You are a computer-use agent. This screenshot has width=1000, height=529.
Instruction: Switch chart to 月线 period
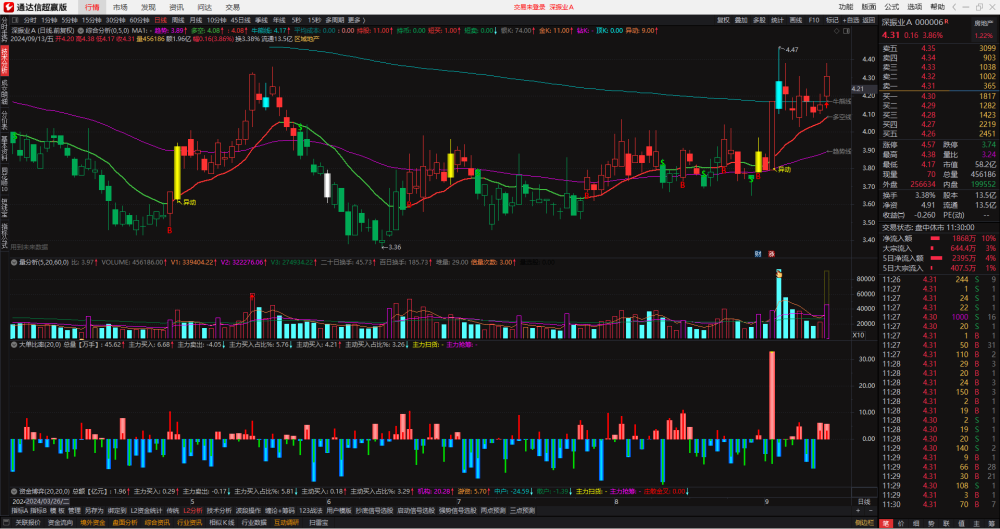196,20
